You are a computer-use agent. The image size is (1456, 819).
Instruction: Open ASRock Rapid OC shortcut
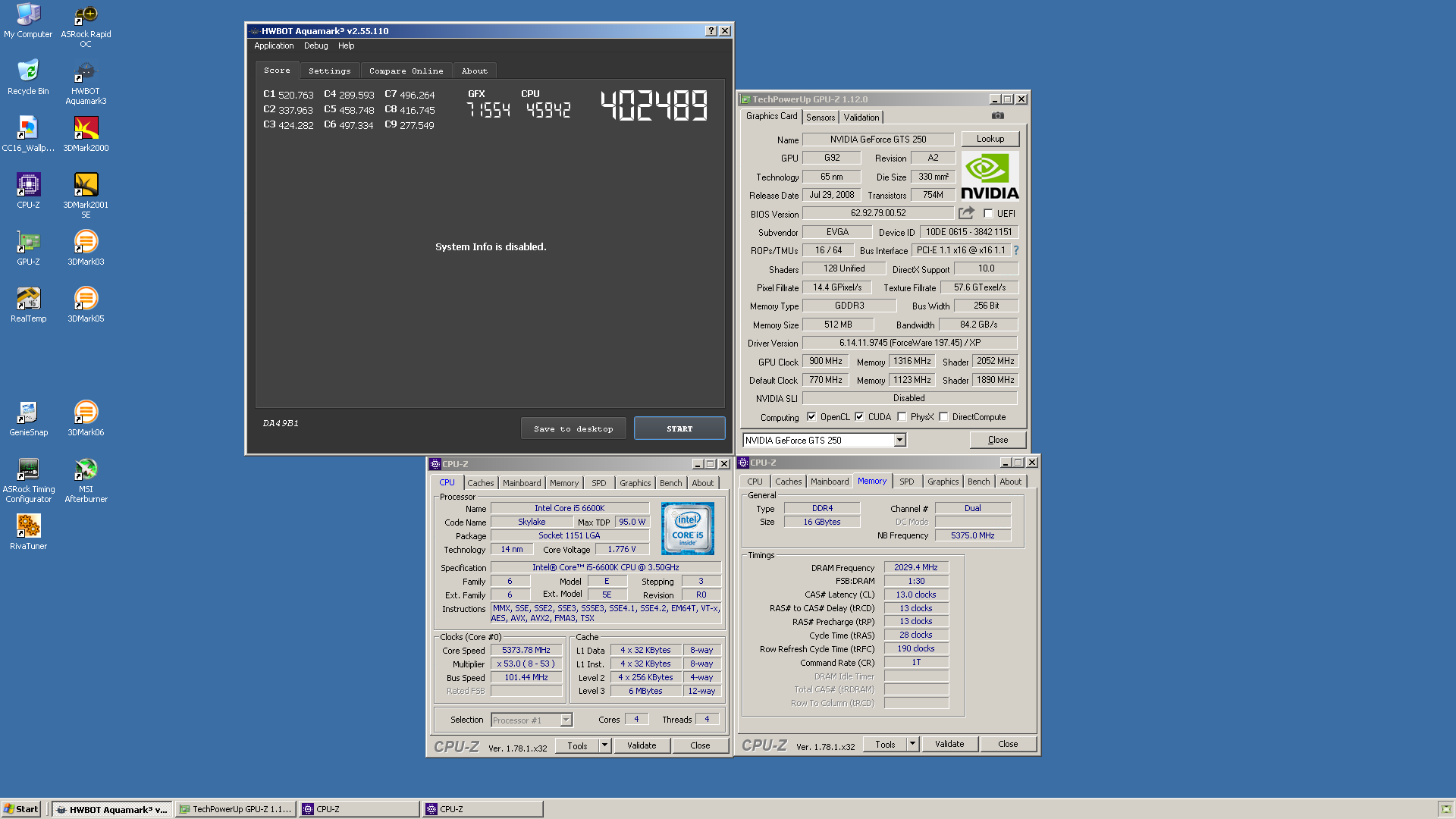coord(86,26)
